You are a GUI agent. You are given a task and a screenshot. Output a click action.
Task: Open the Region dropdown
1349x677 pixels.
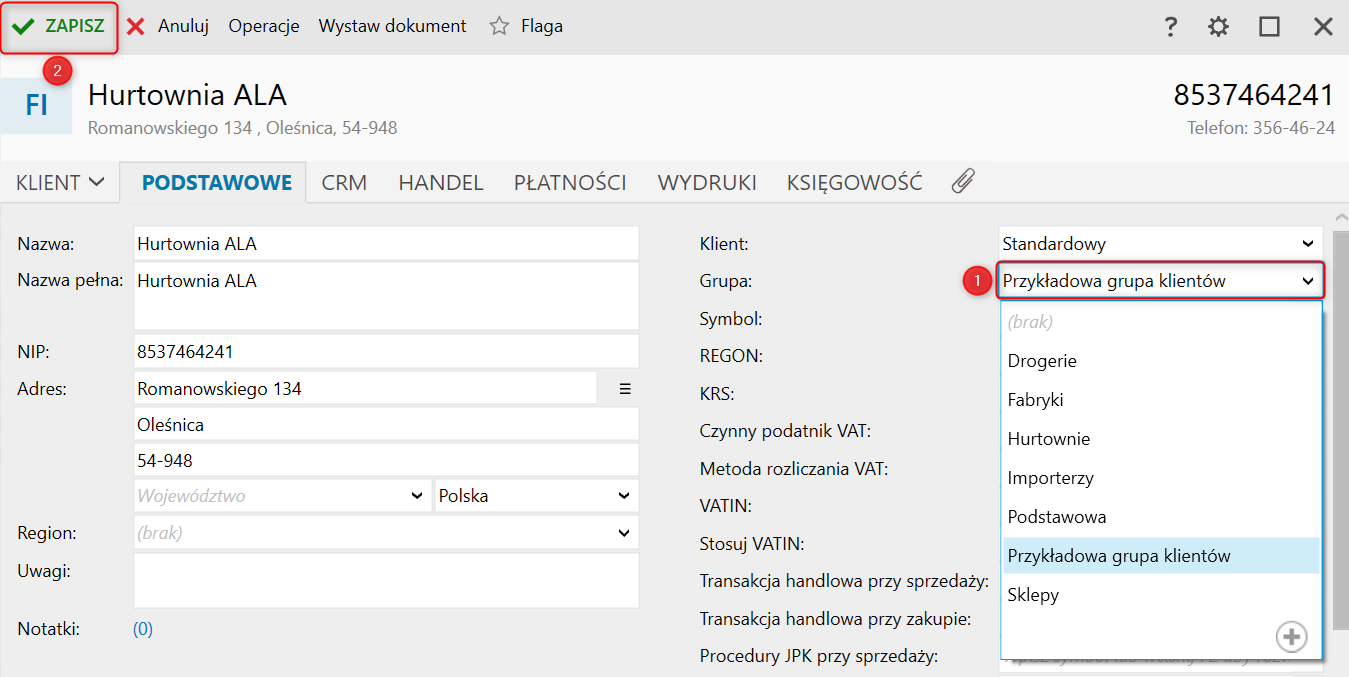click(386, 533)
